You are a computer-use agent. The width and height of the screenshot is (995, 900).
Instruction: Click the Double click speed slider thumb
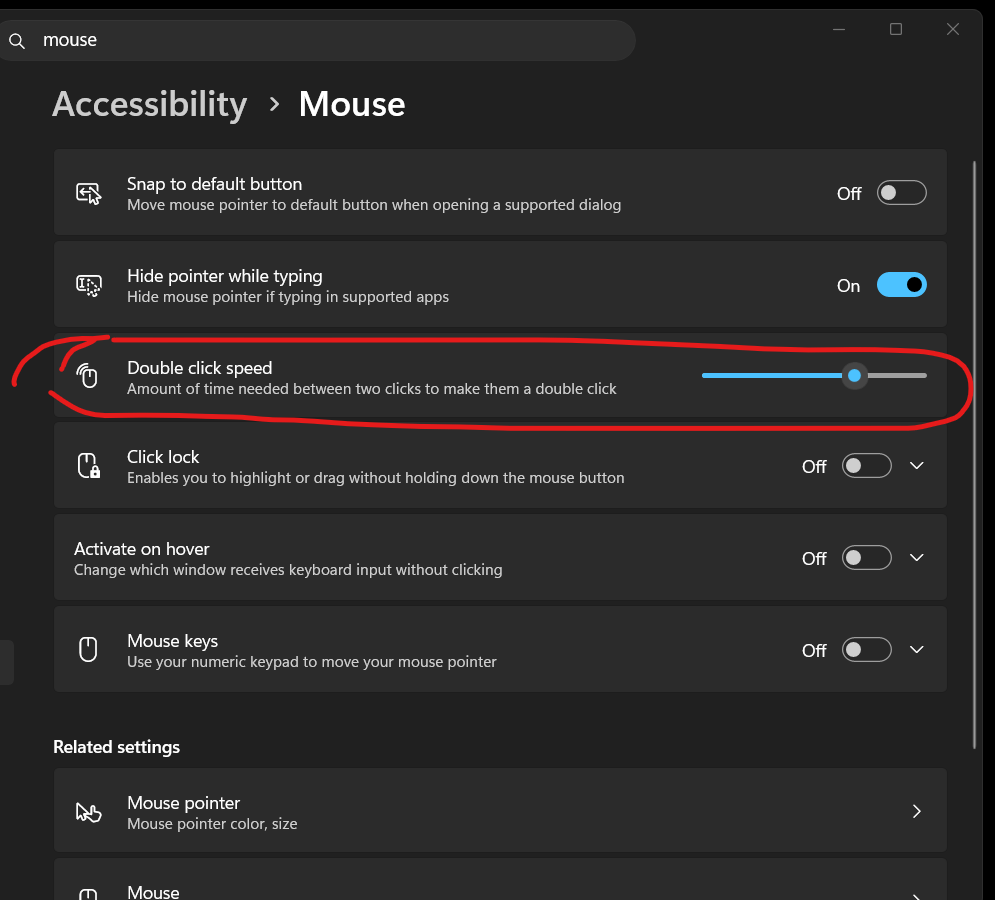[x=854, y=376]
